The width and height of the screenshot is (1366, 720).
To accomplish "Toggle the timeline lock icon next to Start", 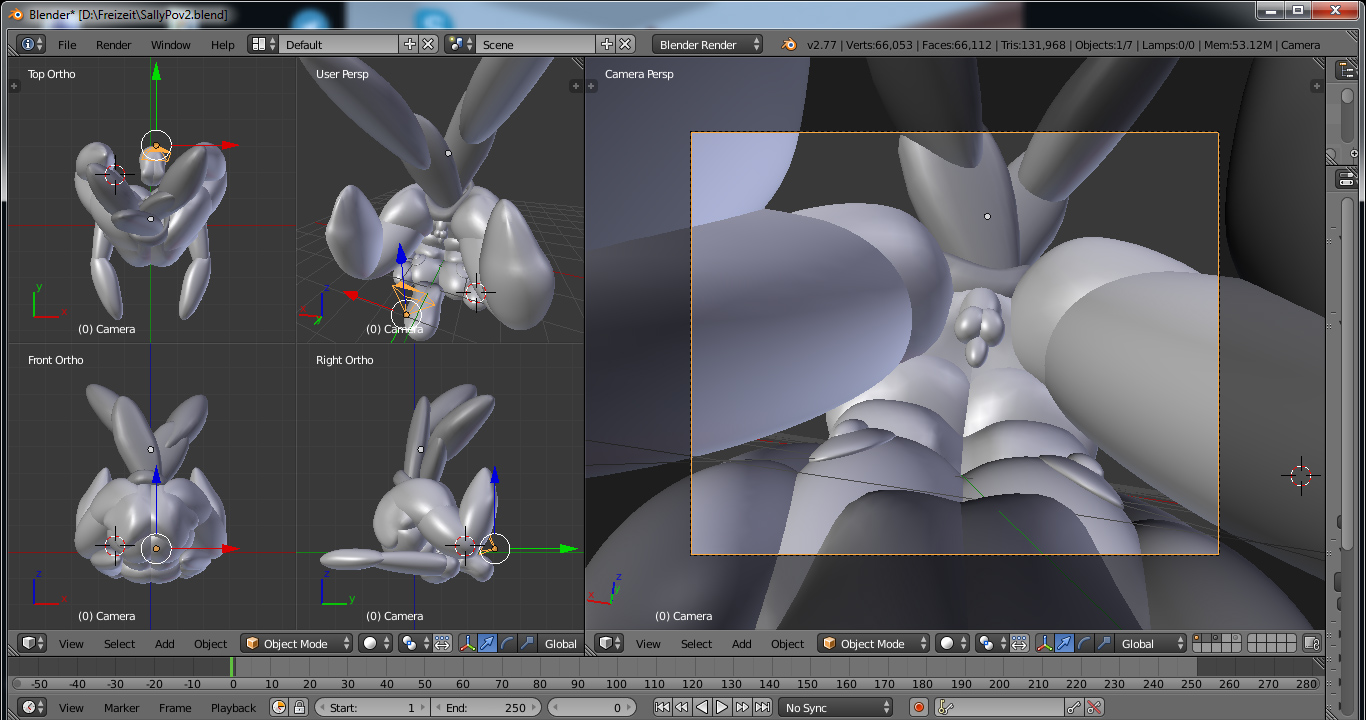I will point(299,708).
